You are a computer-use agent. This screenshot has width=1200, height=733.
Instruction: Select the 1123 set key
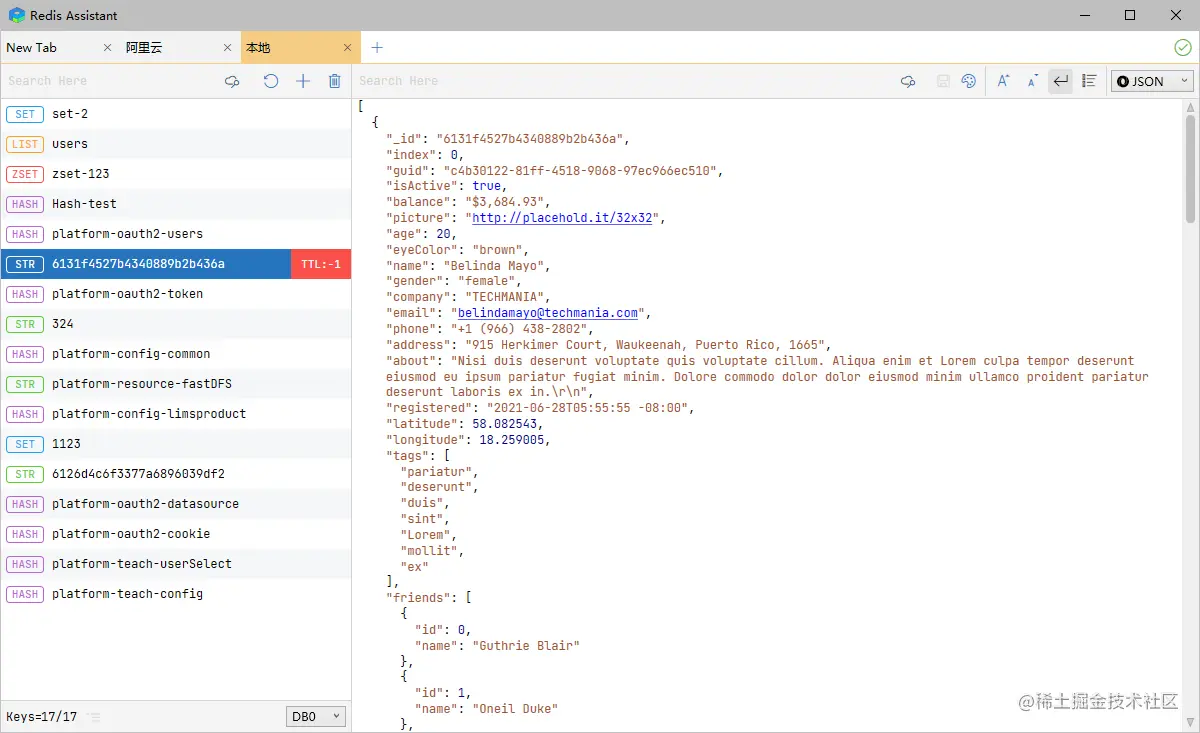click(175, 444)
